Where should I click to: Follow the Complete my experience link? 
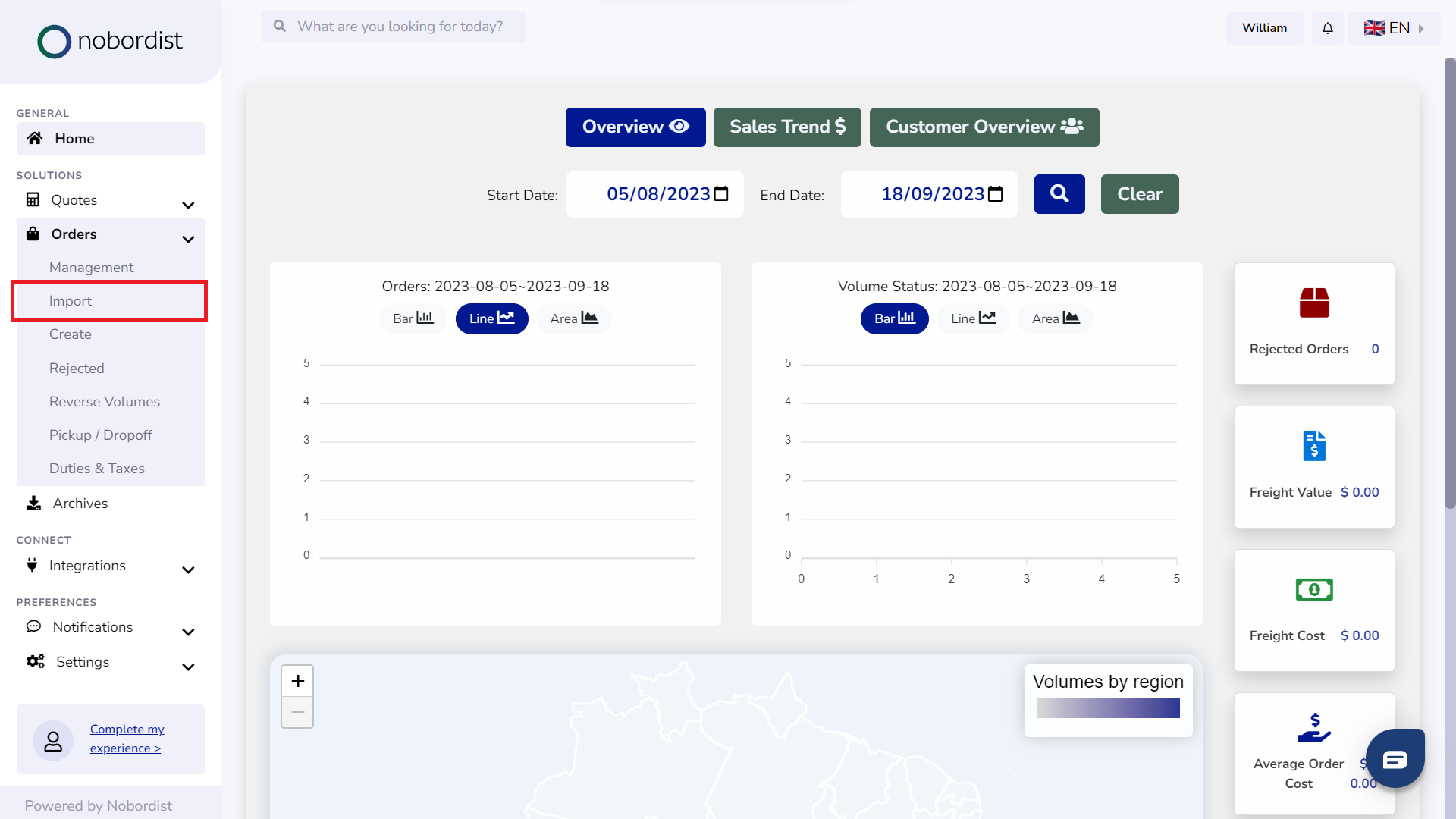[127, 739]
